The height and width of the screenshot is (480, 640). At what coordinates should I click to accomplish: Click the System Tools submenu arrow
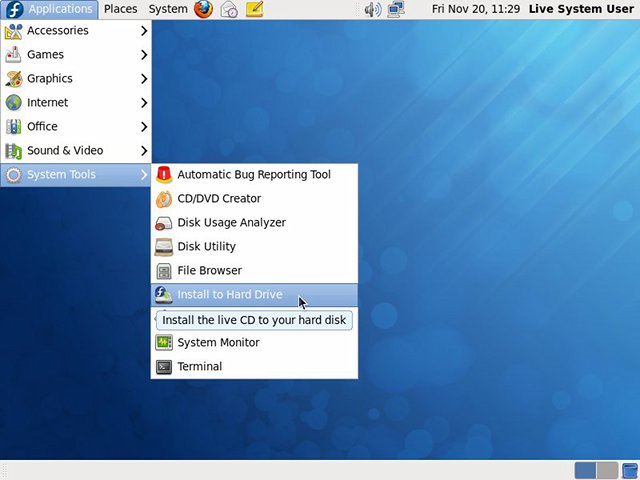(x=144, y=175)
